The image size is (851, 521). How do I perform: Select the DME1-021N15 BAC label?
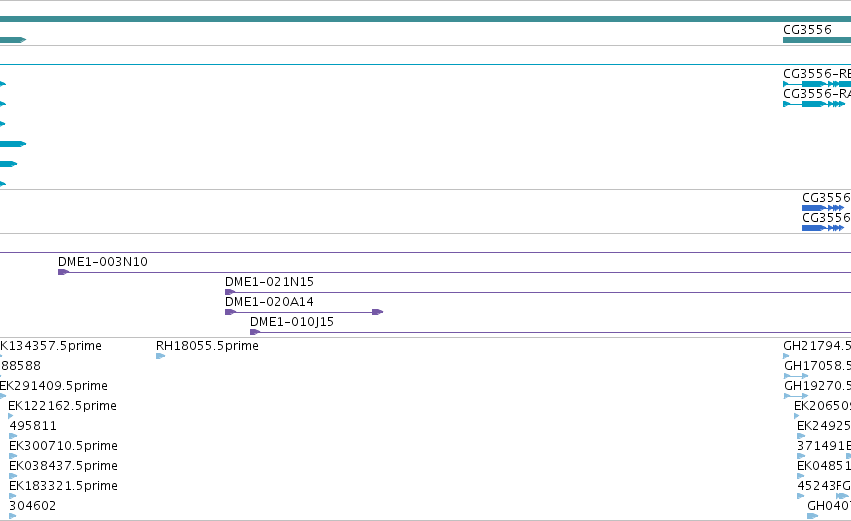coord(269,282)
